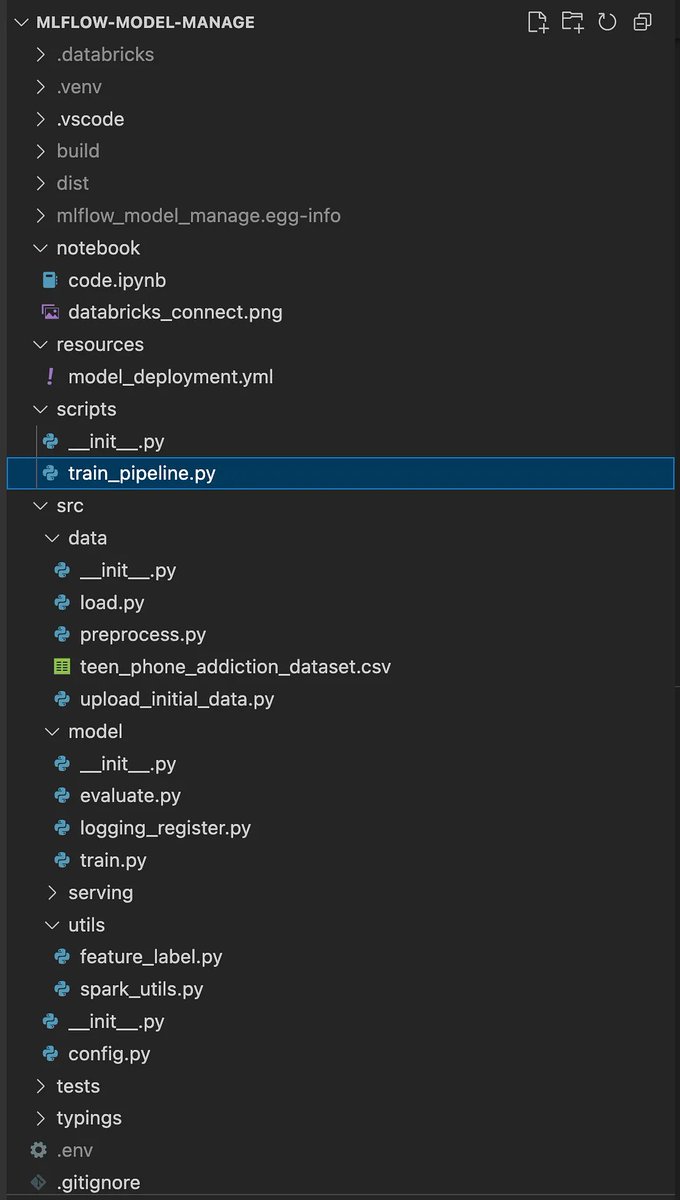Expand the mlflow_model_manage.egg-info folder

pyautogui.click(x=40, y=216)
